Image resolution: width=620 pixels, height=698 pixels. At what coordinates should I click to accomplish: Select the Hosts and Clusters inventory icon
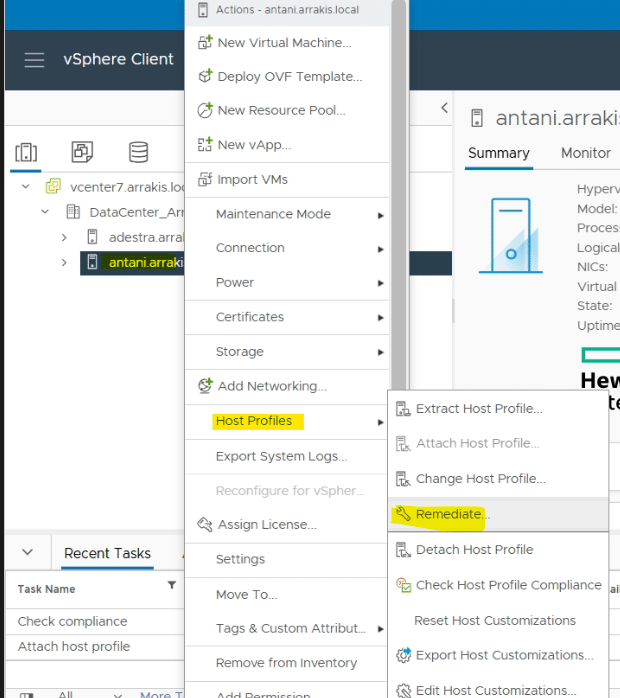click(26, 152)
